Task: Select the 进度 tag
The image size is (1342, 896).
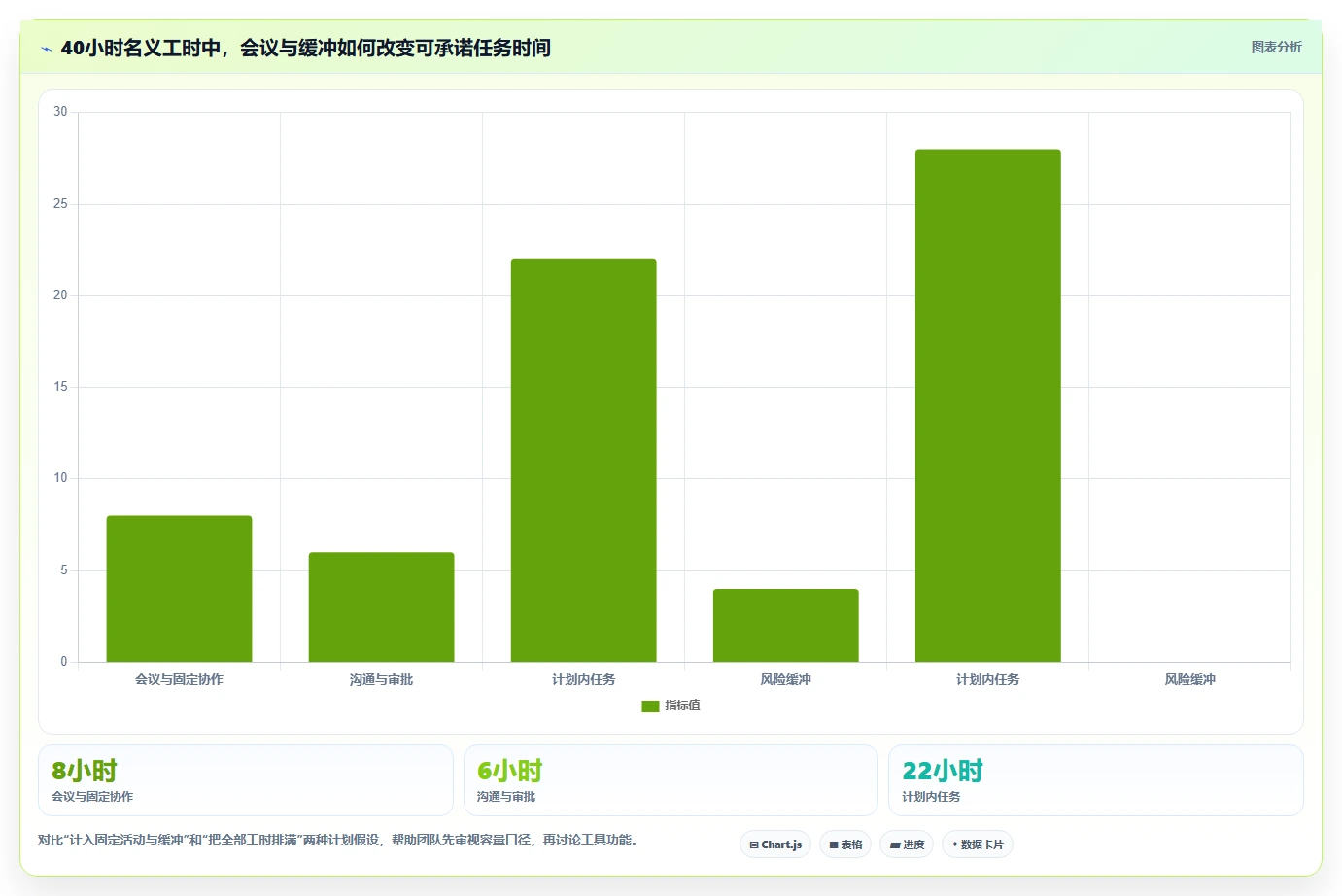Action: coord(907,844)
